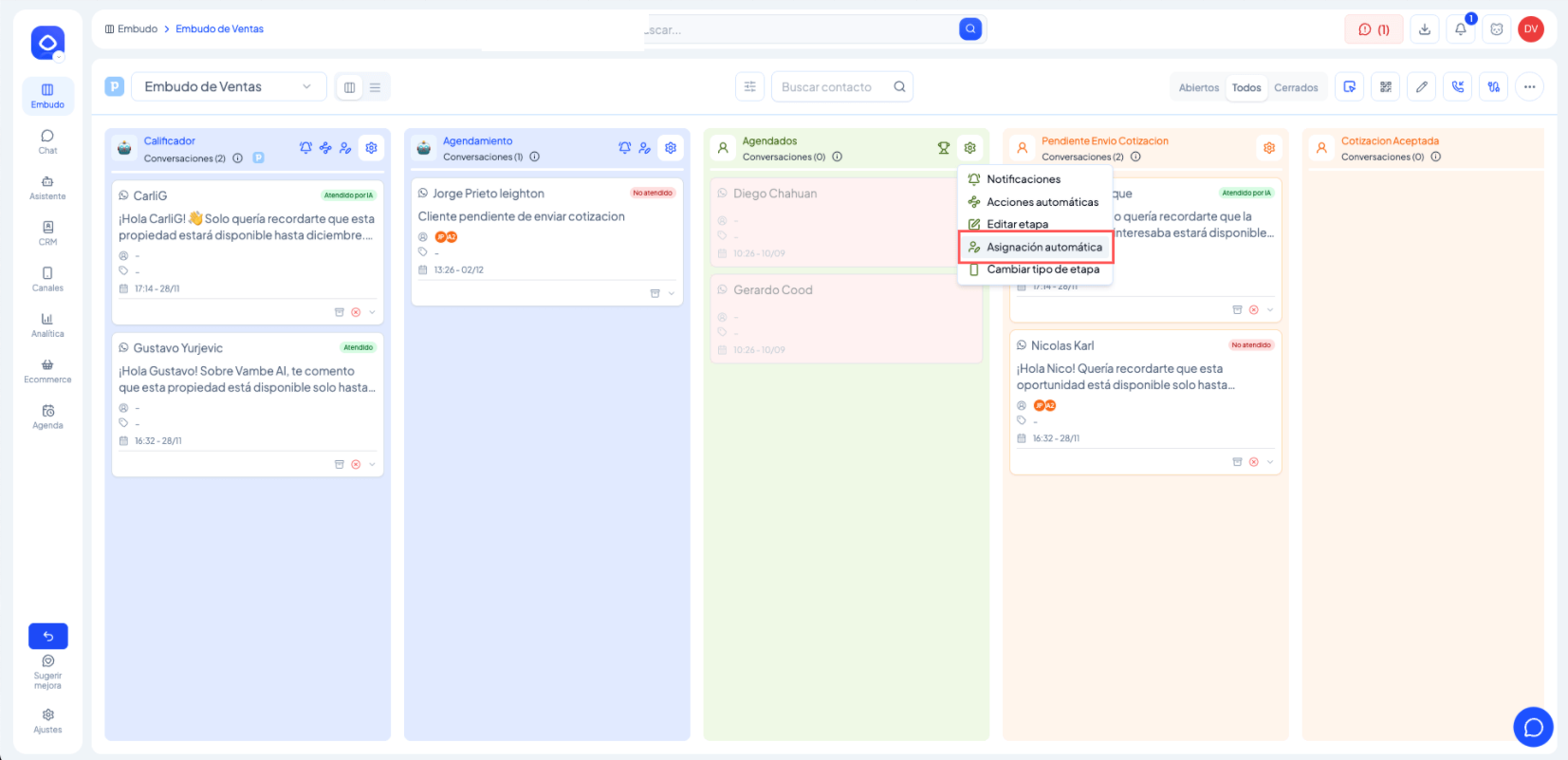This screenshot has height=760, width=1568.
Task: Click the notification bell in Calificador header
Action: 305,148
